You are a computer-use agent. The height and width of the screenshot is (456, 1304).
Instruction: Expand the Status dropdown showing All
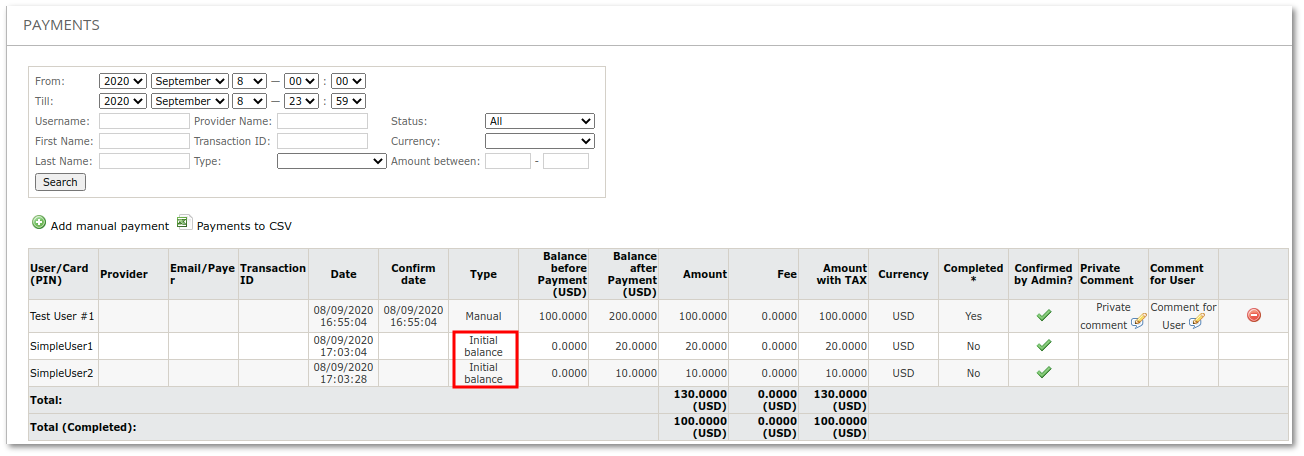(539, 121)
